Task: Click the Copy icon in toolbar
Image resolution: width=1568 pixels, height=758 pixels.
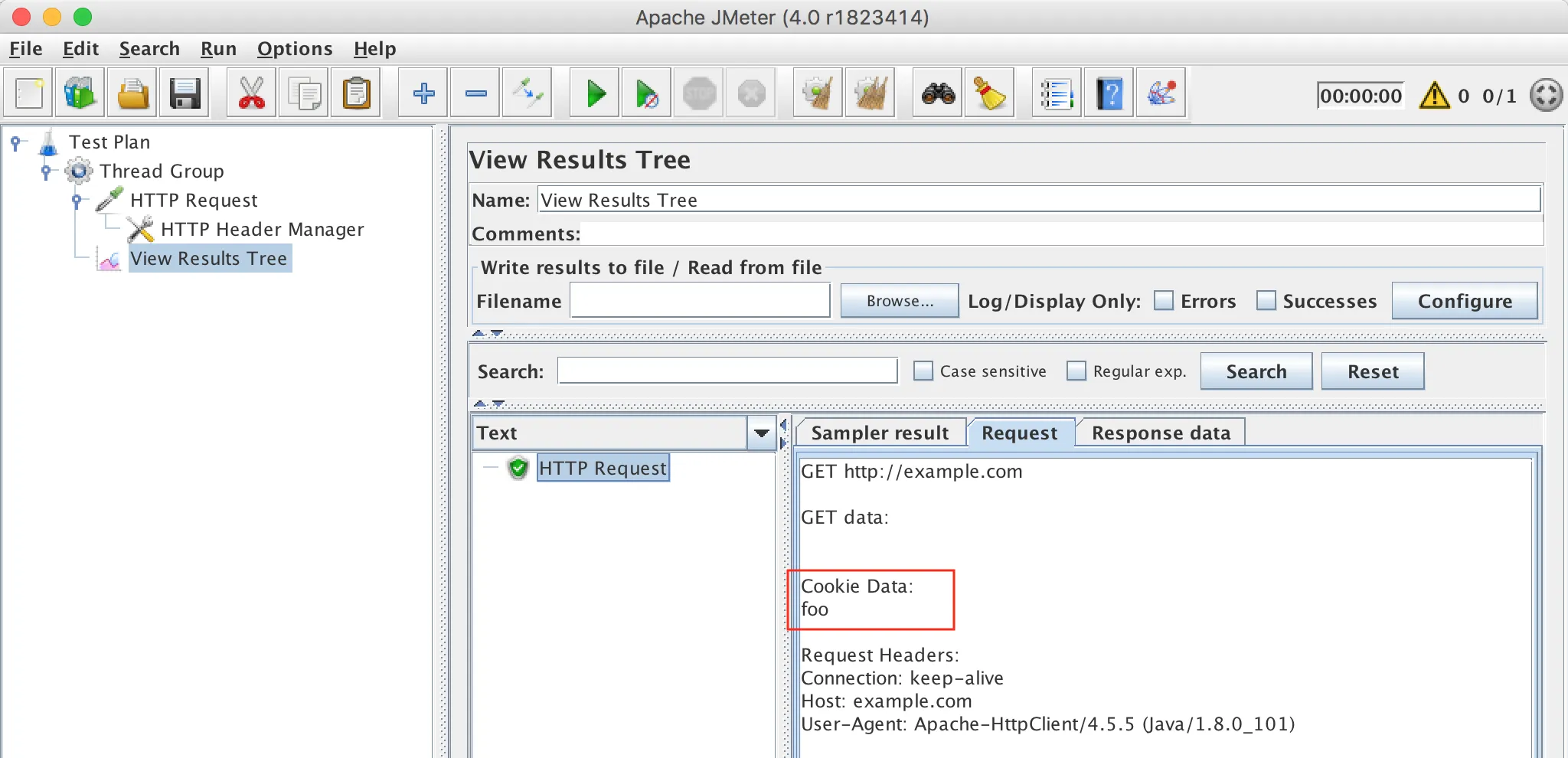Action: coord(304,93)
